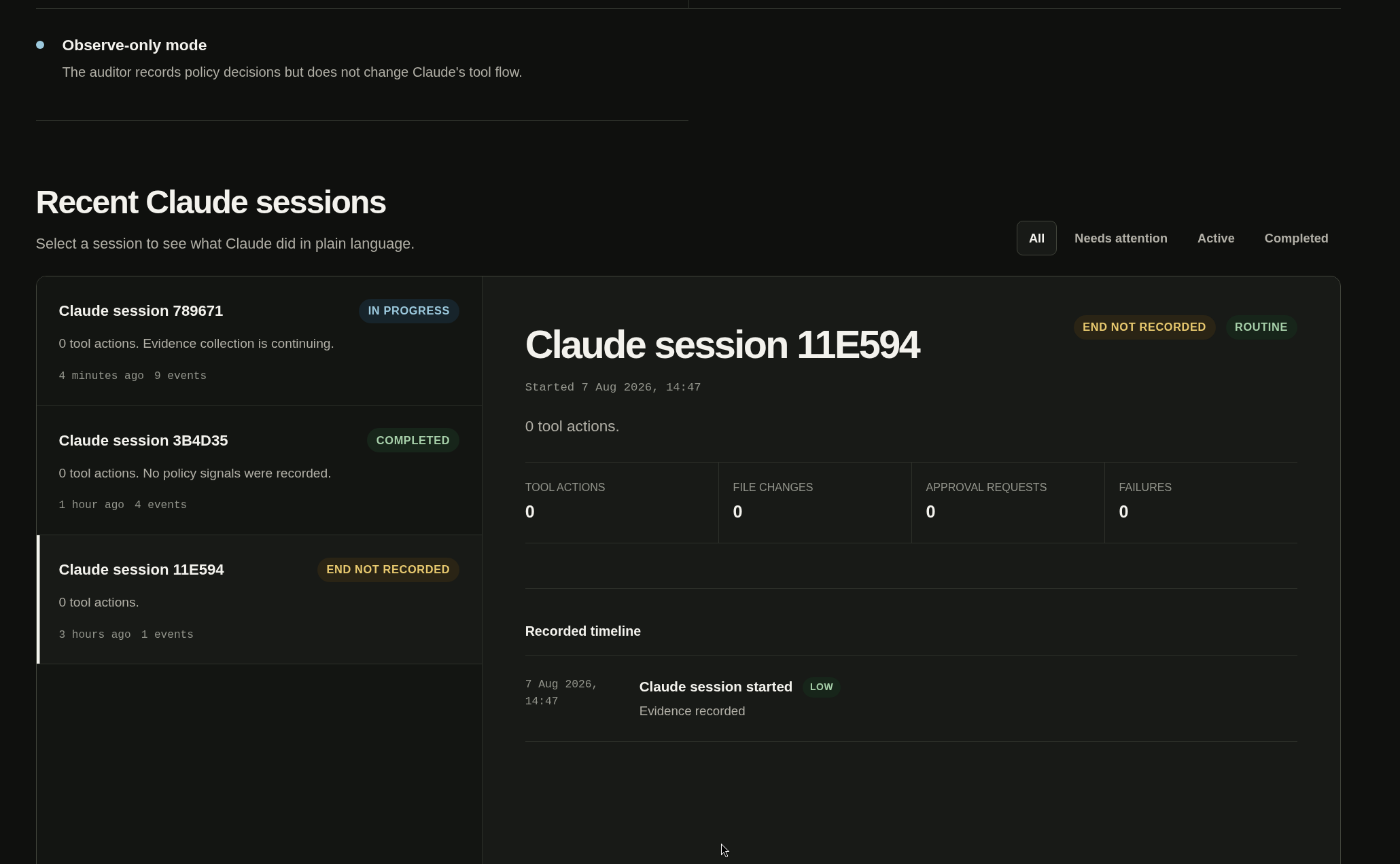Click 'Started 7 Aug 2026, 14:47' text
The height and width of the screenshot is (864, 1400).
click(x=612, y=387)
